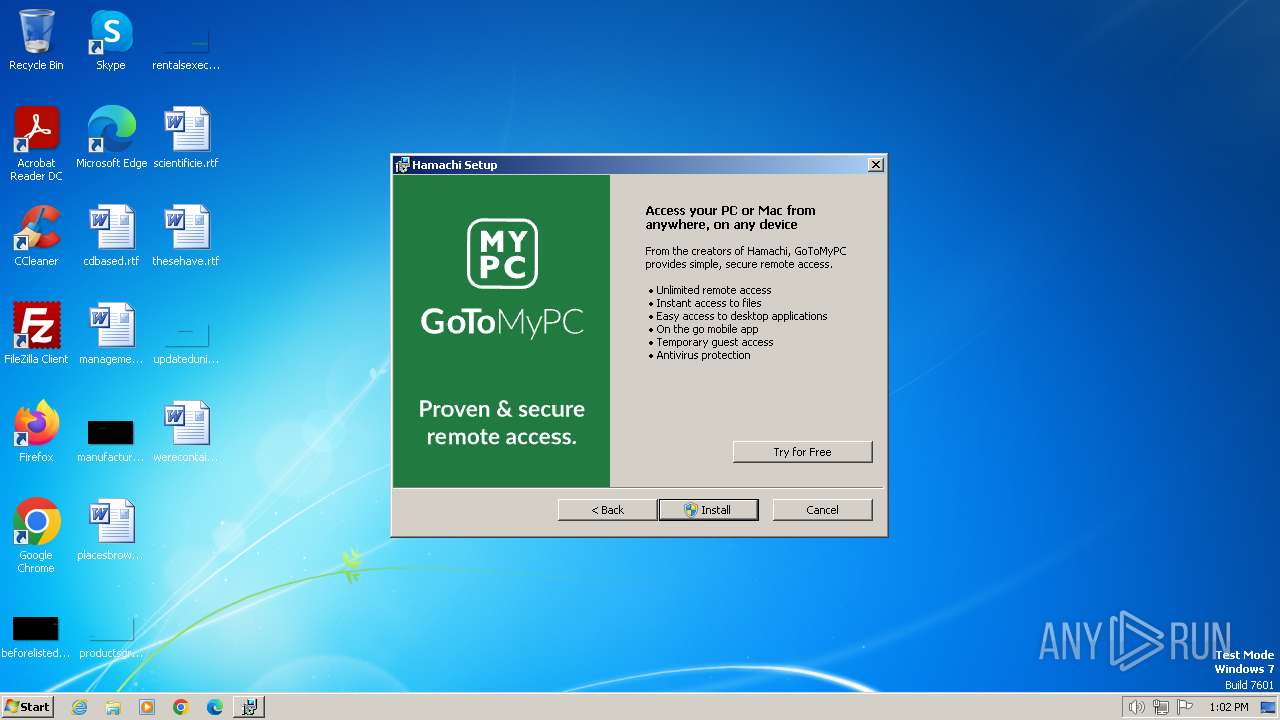The height and width of the screenshot is (720, 1280).
Task: Select the werecontai... document icon
Action: 186,432
